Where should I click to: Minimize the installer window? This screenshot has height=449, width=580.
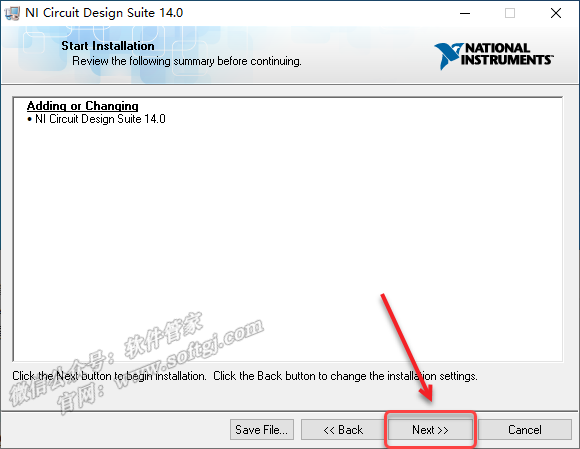tap(465, 13)
